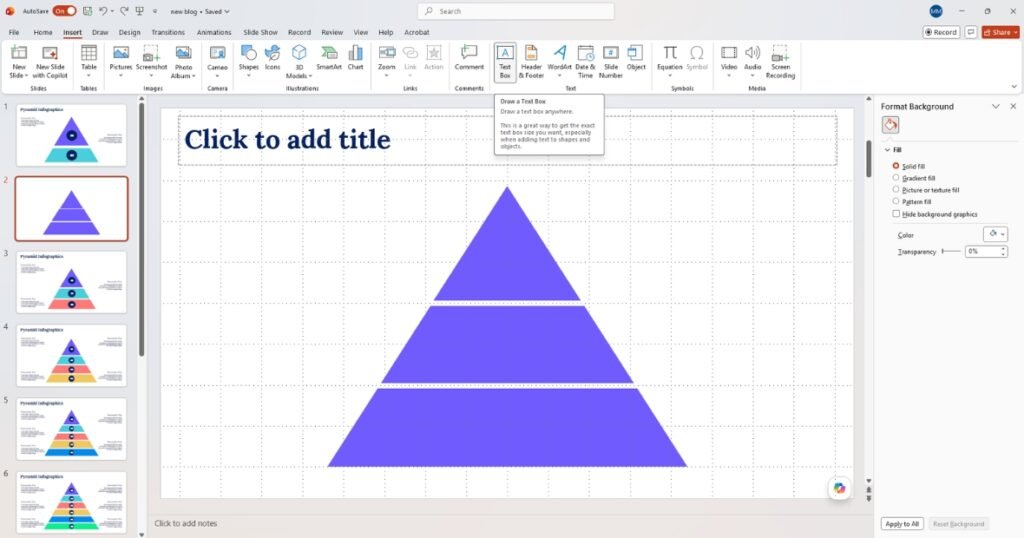
Task: Switch to the Animations tab
Action: [x=214, y=32]
